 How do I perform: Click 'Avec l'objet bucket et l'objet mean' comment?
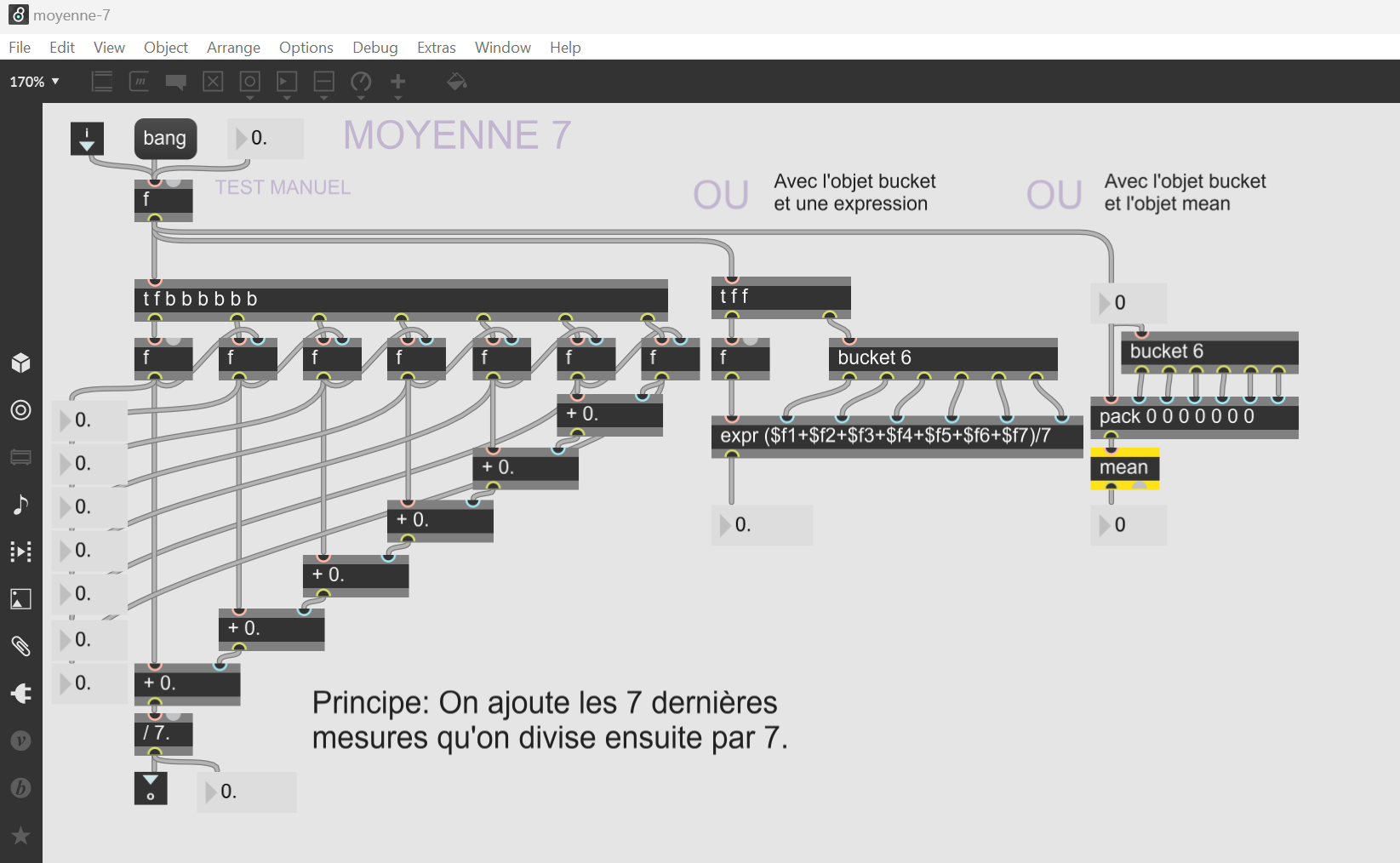pyautogui.click(x=1185, y=192)
